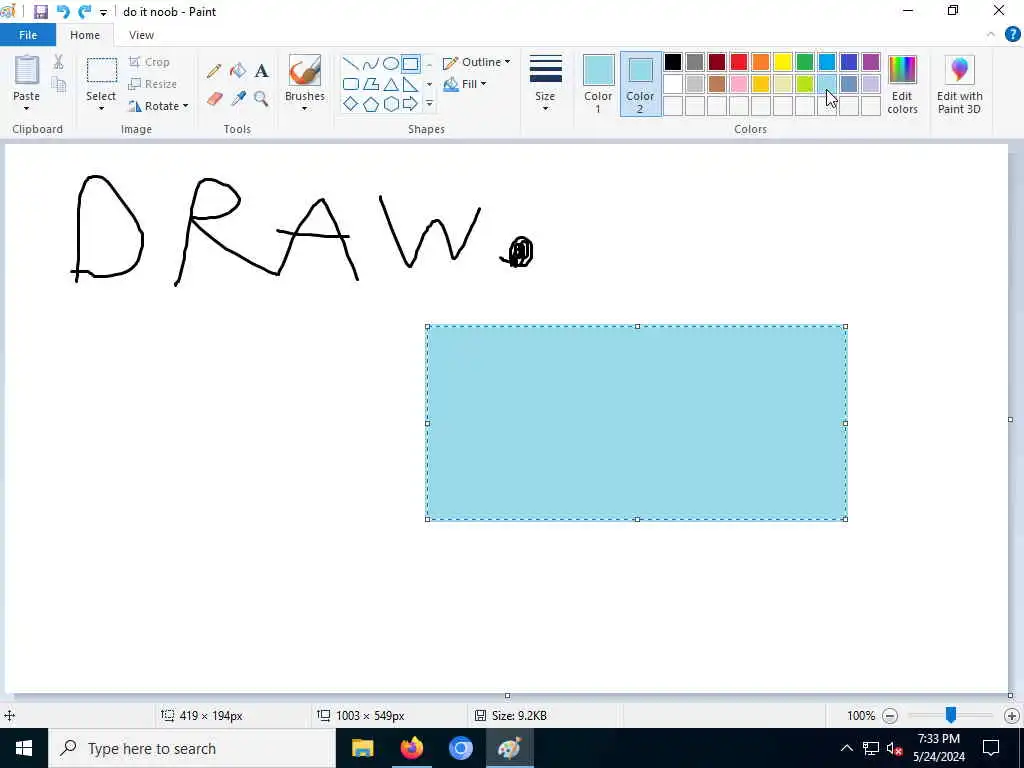Open Edit colors dialog
The image size is (1024, 768).
coord(903,85)
